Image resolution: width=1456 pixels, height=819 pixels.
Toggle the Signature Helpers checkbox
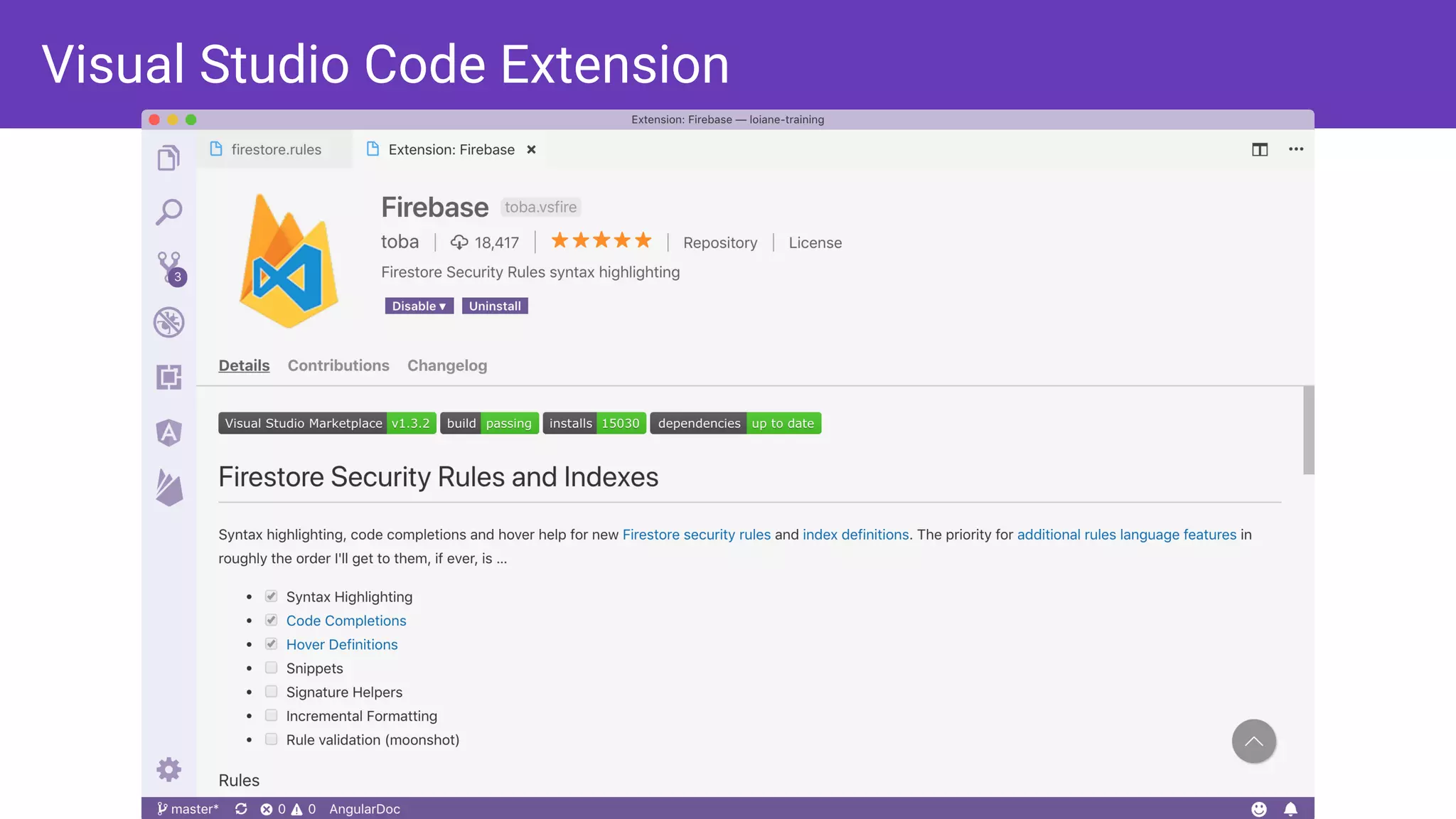pyautogui.click(x=271, y=692)
